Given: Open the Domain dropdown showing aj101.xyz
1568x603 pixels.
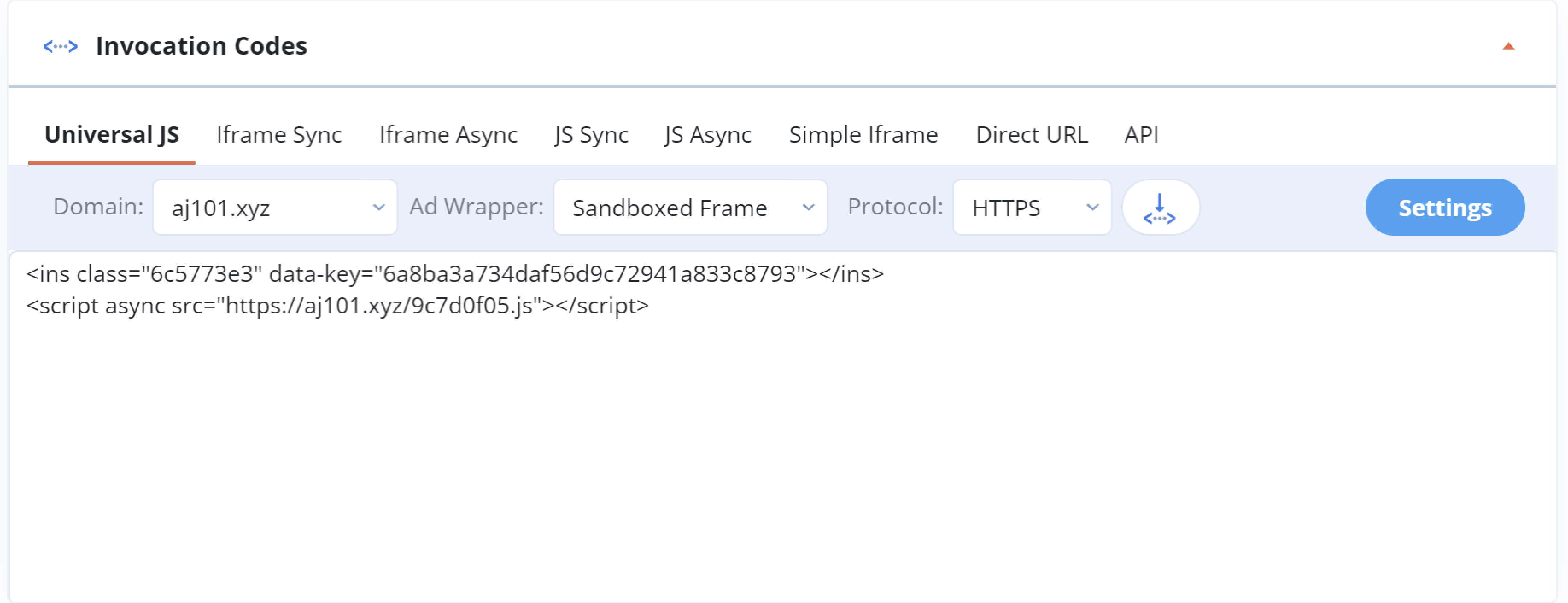Looking at the screenshot, I should tap(275, 207).
